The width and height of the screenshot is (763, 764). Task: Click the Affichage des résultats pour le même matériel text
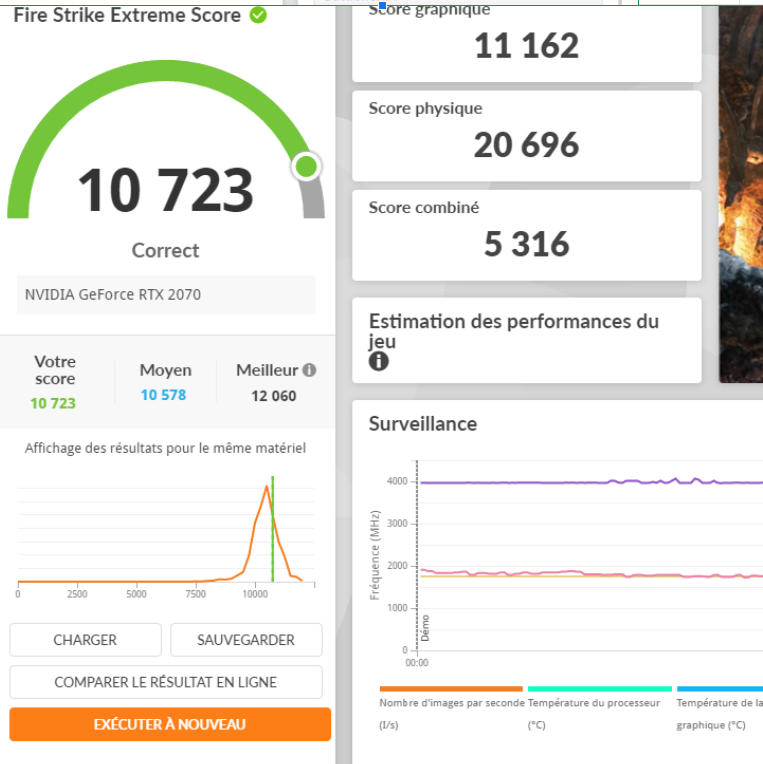[166, 448]
